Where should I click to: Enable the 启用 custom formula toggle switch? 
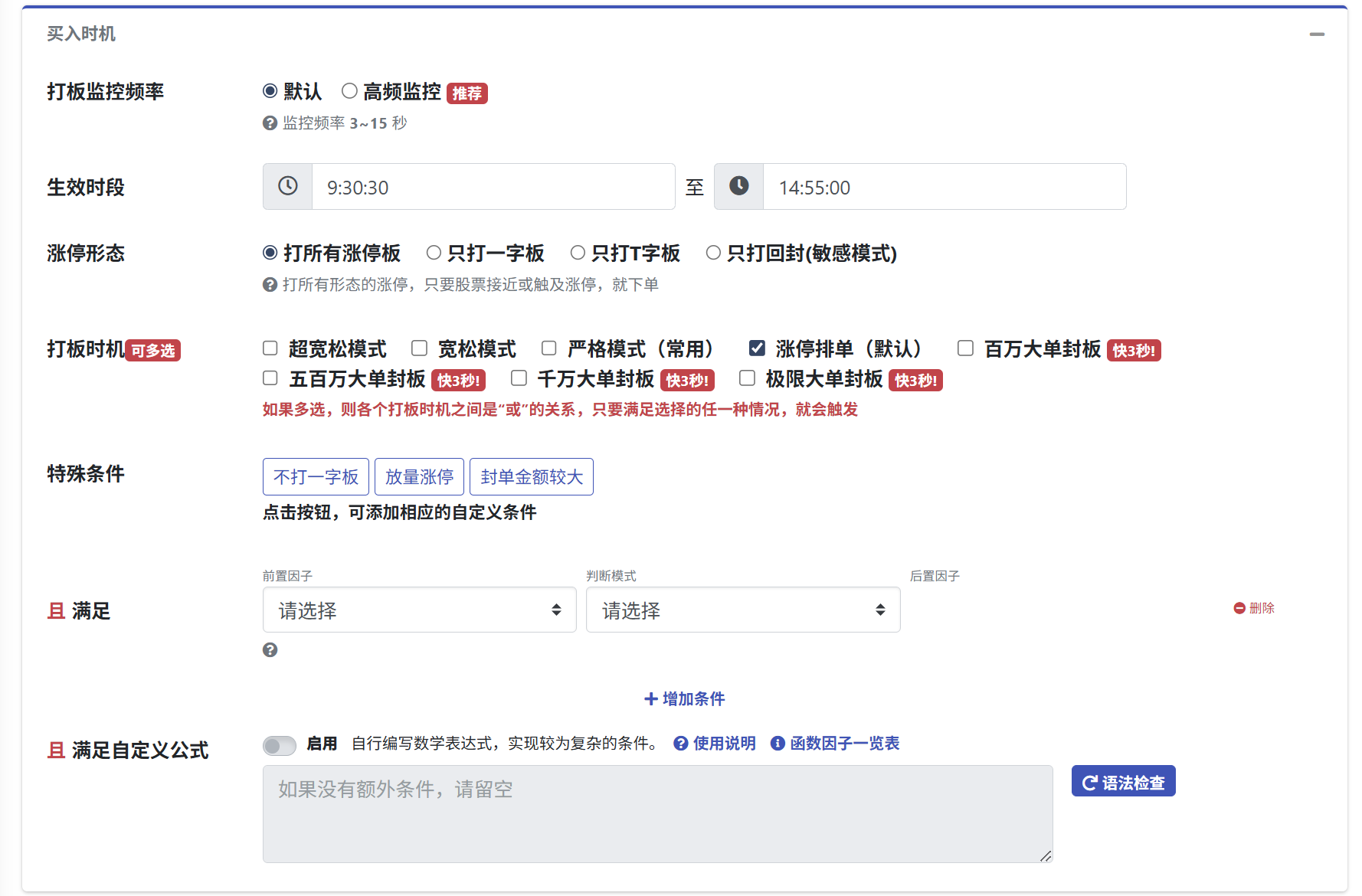click(280, 745)
